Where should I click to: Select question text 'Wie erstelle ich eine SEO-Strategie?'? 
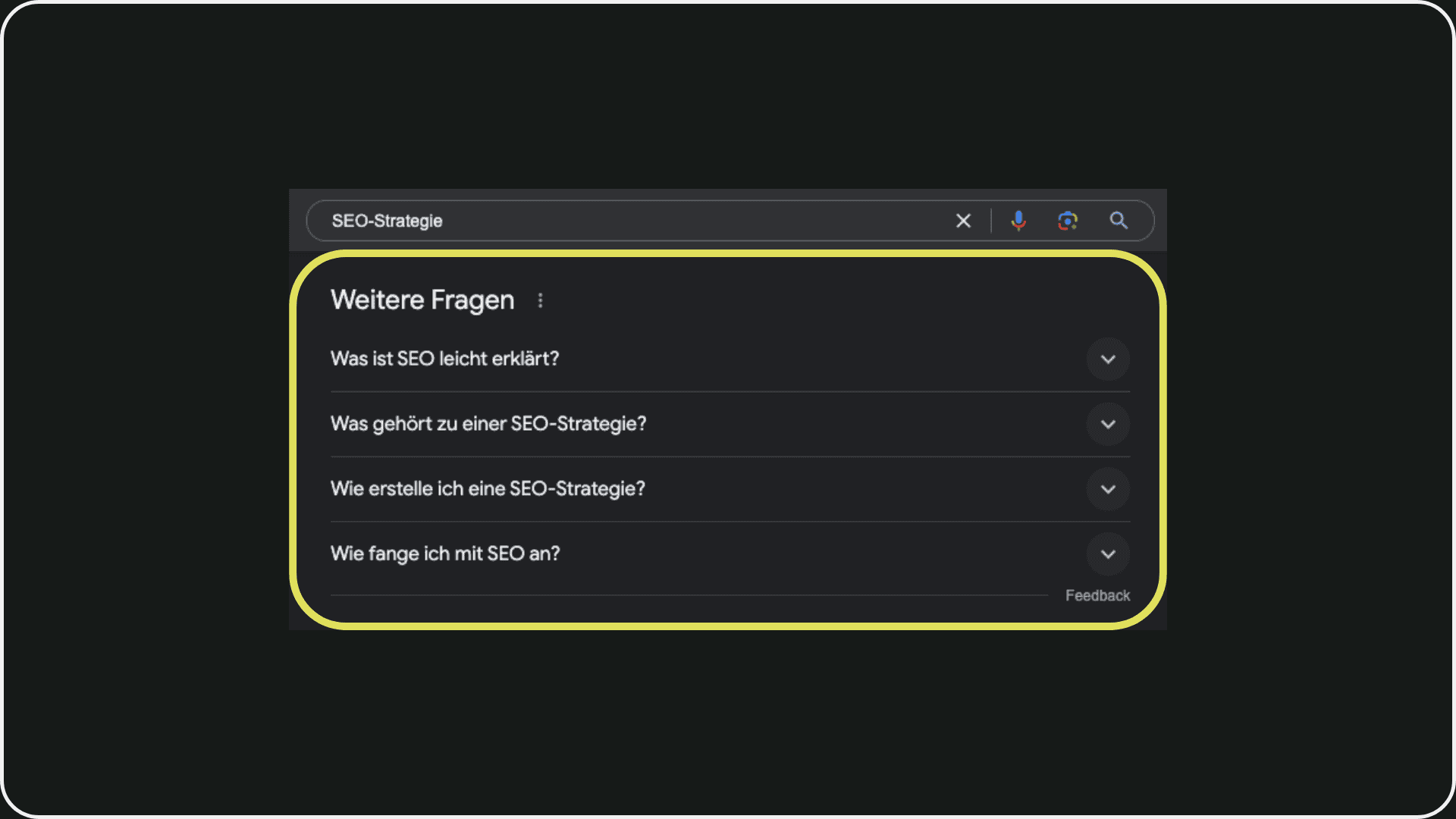[488, 489]
